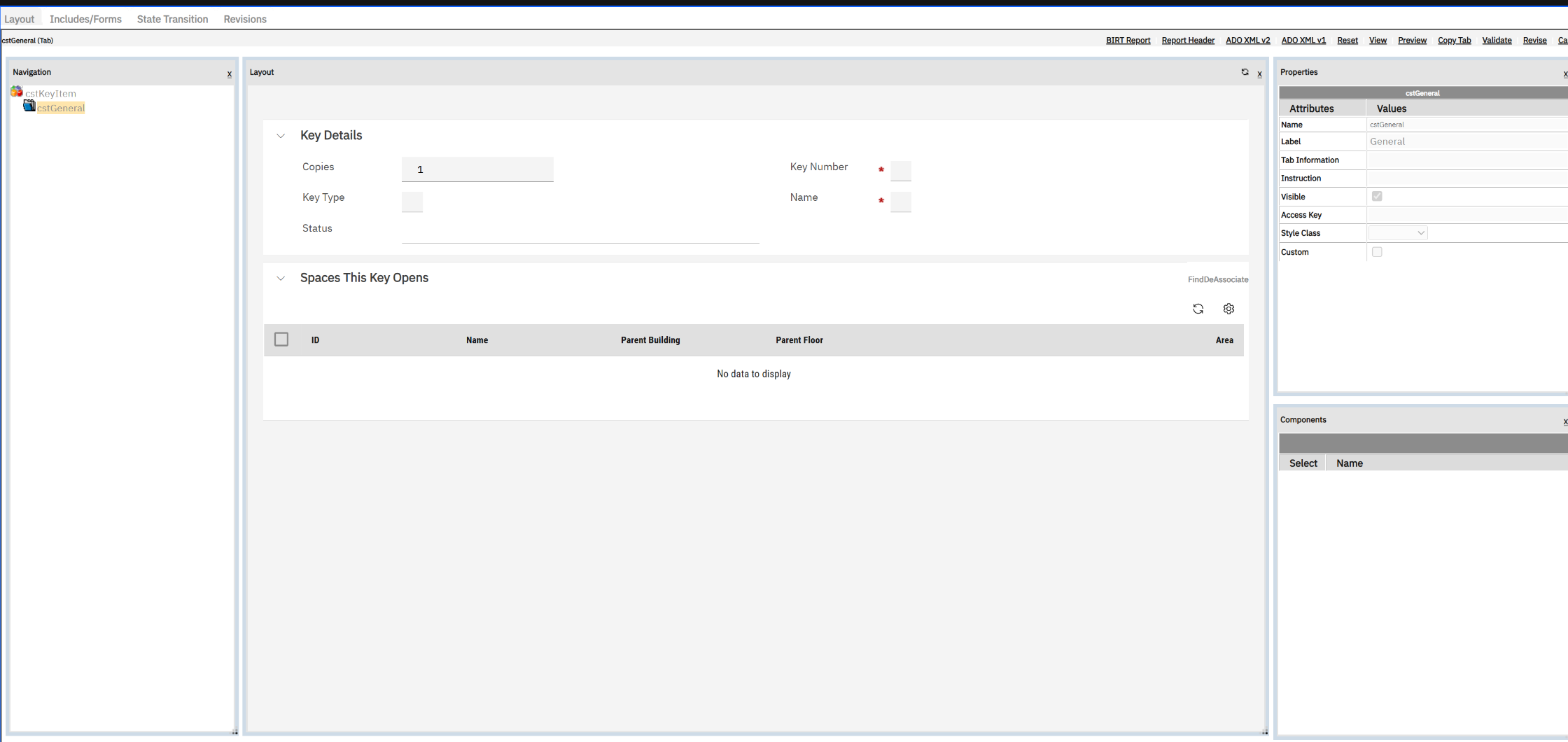Open the State Transition tab
The image size is (1568, 742).
coord(172,19)
